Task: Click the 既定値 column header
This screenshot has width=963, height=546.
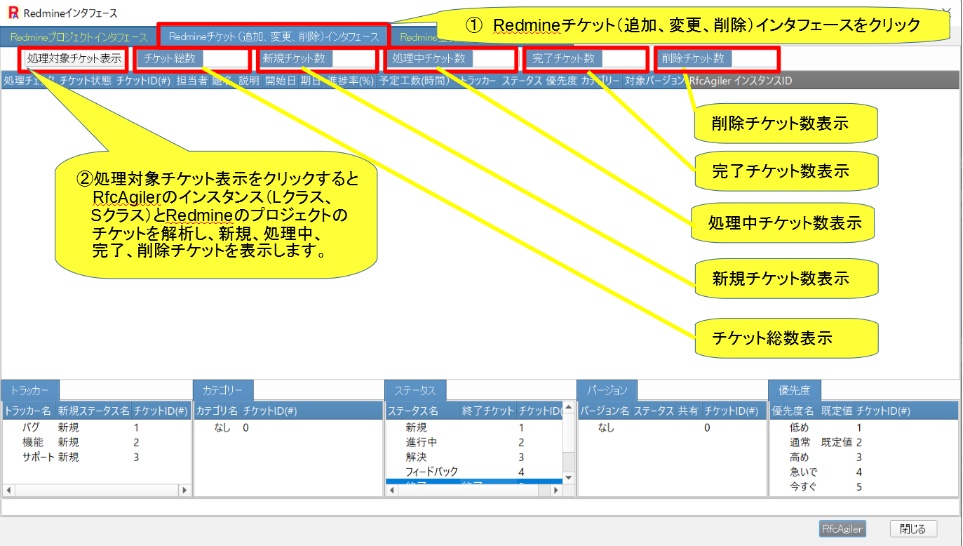Action: click(836, 411)
